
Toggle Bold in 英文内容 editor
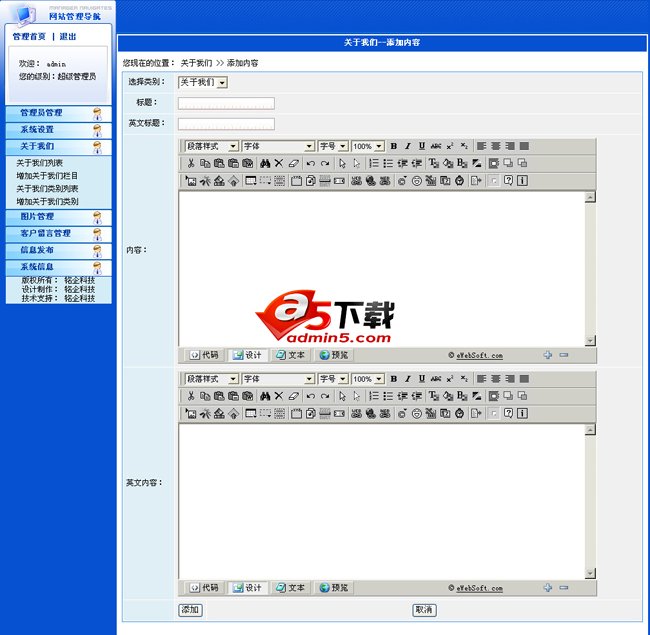point(394,378)
